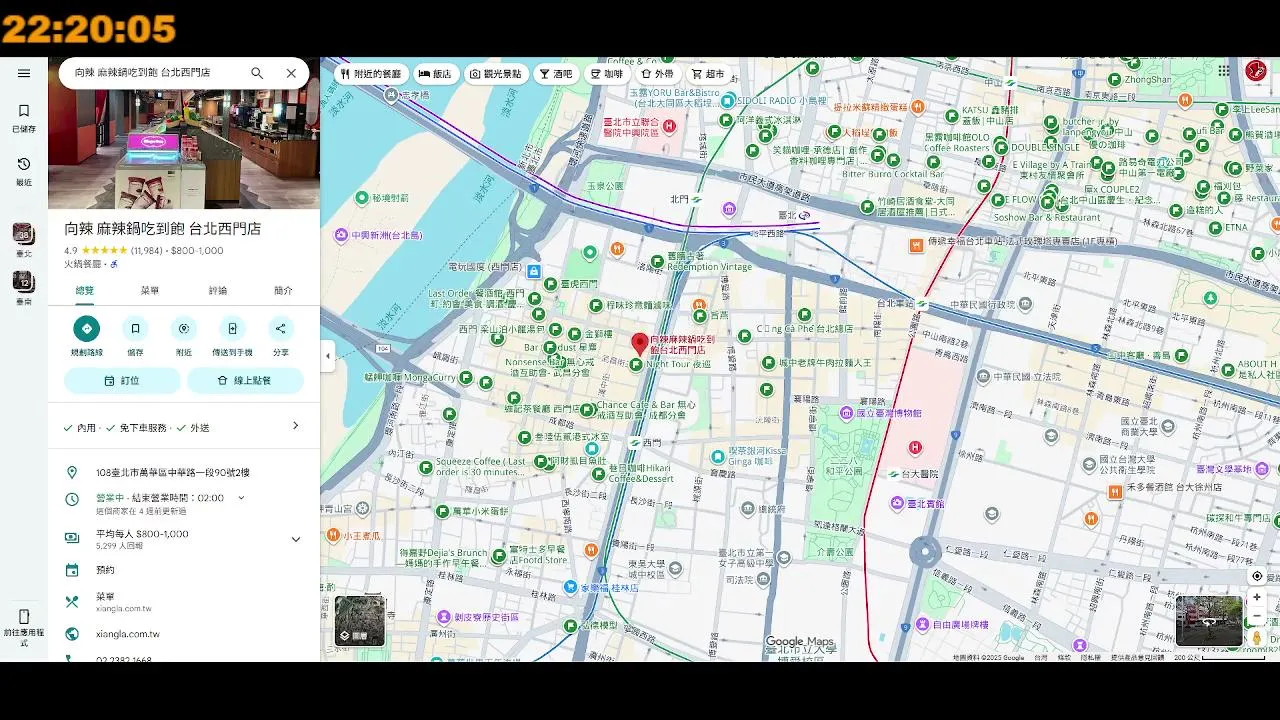This screenshot has width=1280, height=720.
Task: Select the 超市 supermarket chip
Action: tap(708, 74)
